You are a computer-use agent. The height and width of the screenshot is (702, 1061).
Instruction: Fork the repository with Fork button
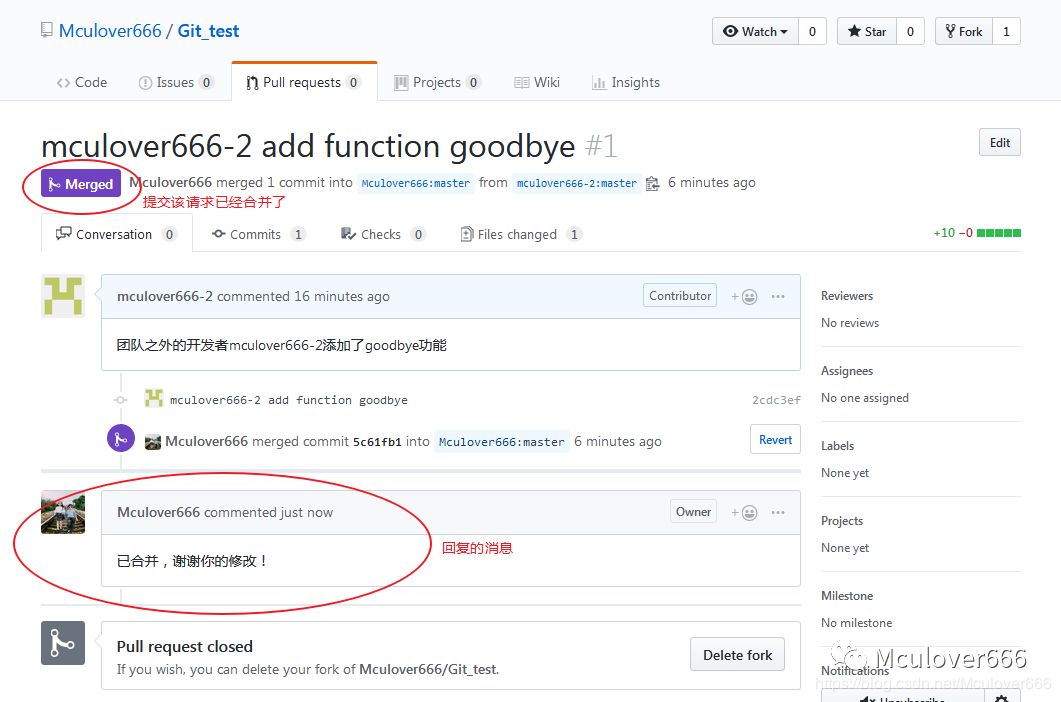[964, 31]
